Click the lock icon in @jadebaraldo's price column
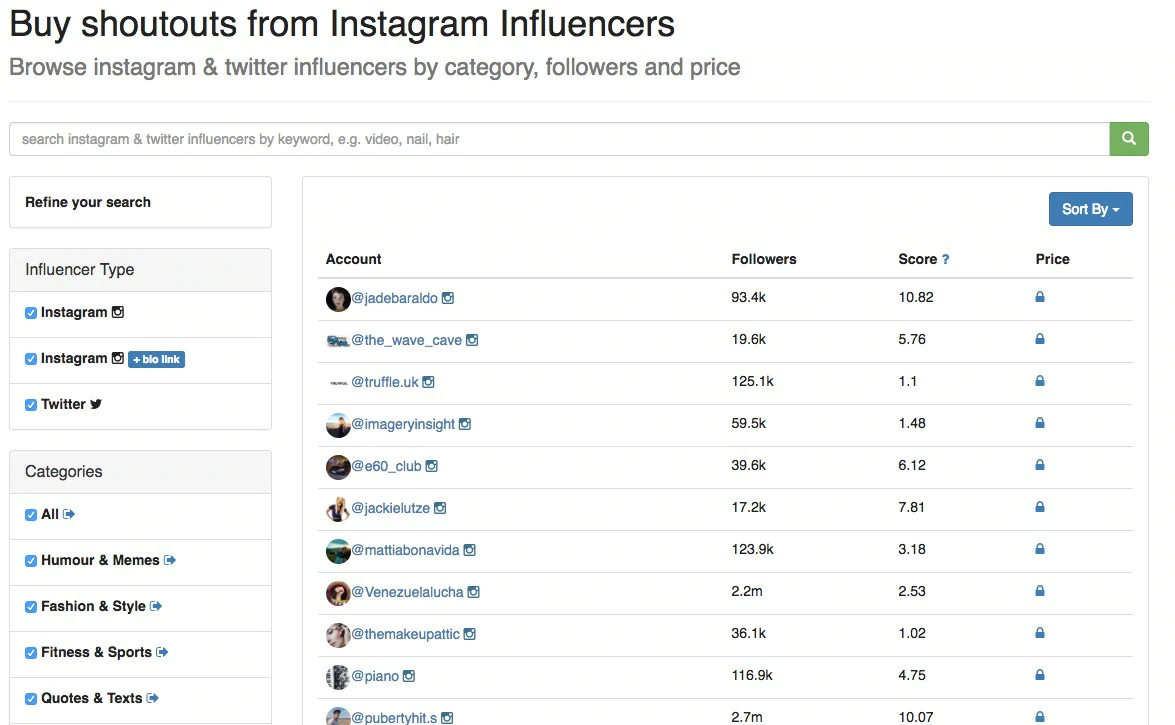 [x=1040, y=297]
